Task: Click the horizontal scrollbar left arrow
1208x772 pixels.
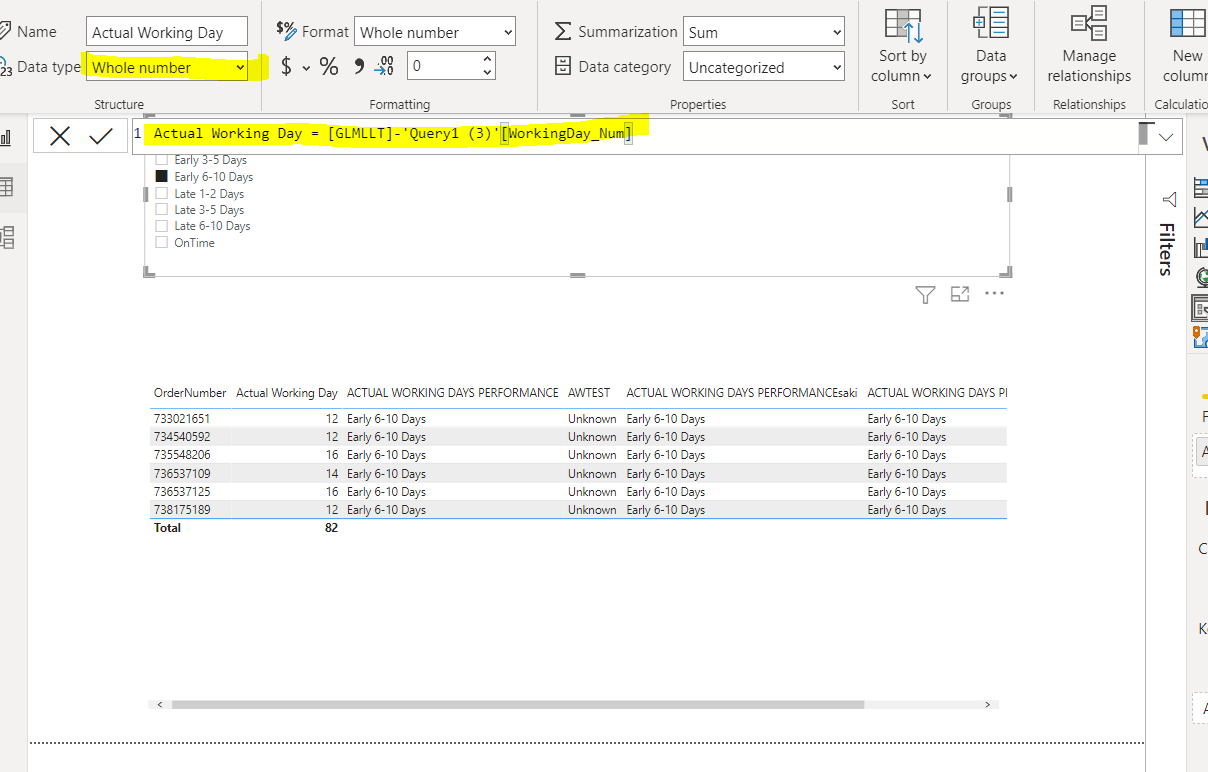Action: [x=157, y=704]
